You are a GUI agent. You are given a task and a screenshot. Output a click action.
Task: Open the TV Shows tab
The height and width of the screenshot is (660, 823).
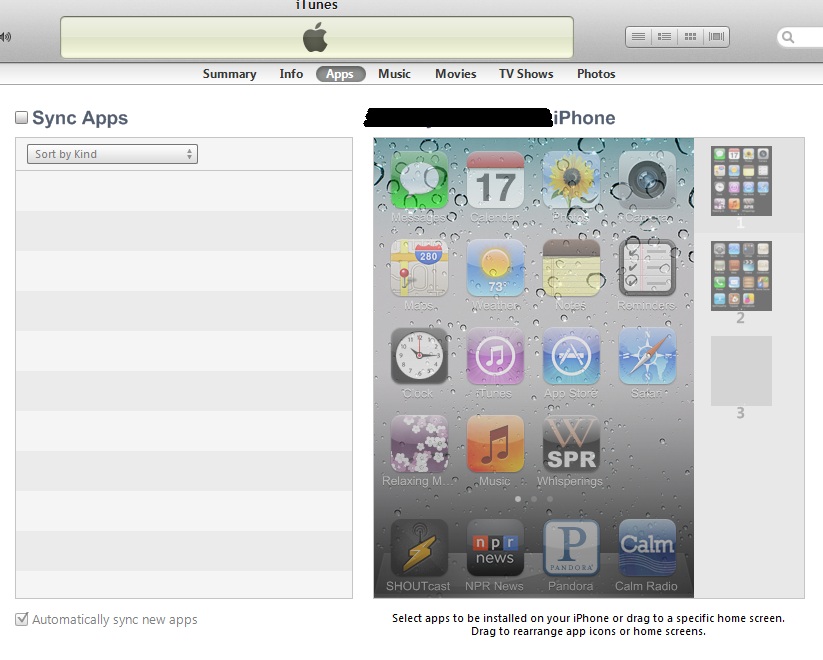526,74
